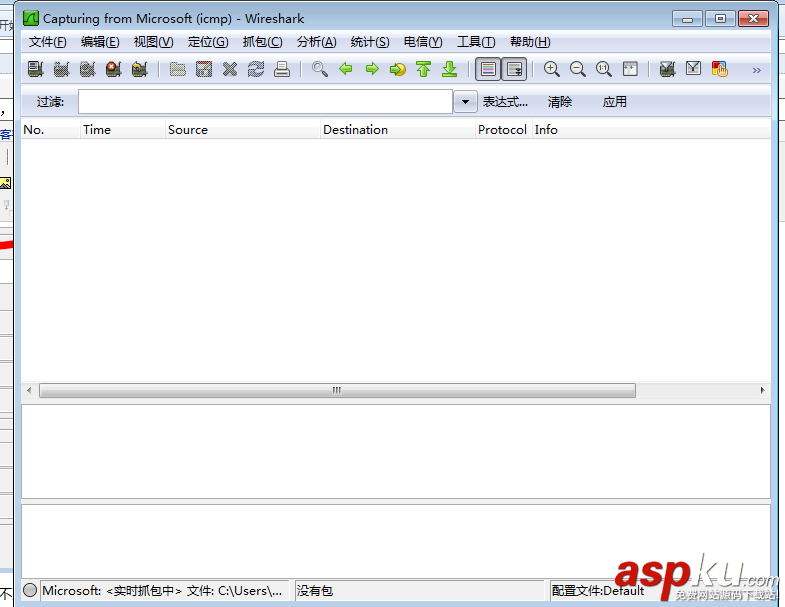Sort by the Destination column header
785x607 pixels.
(398, 130)
